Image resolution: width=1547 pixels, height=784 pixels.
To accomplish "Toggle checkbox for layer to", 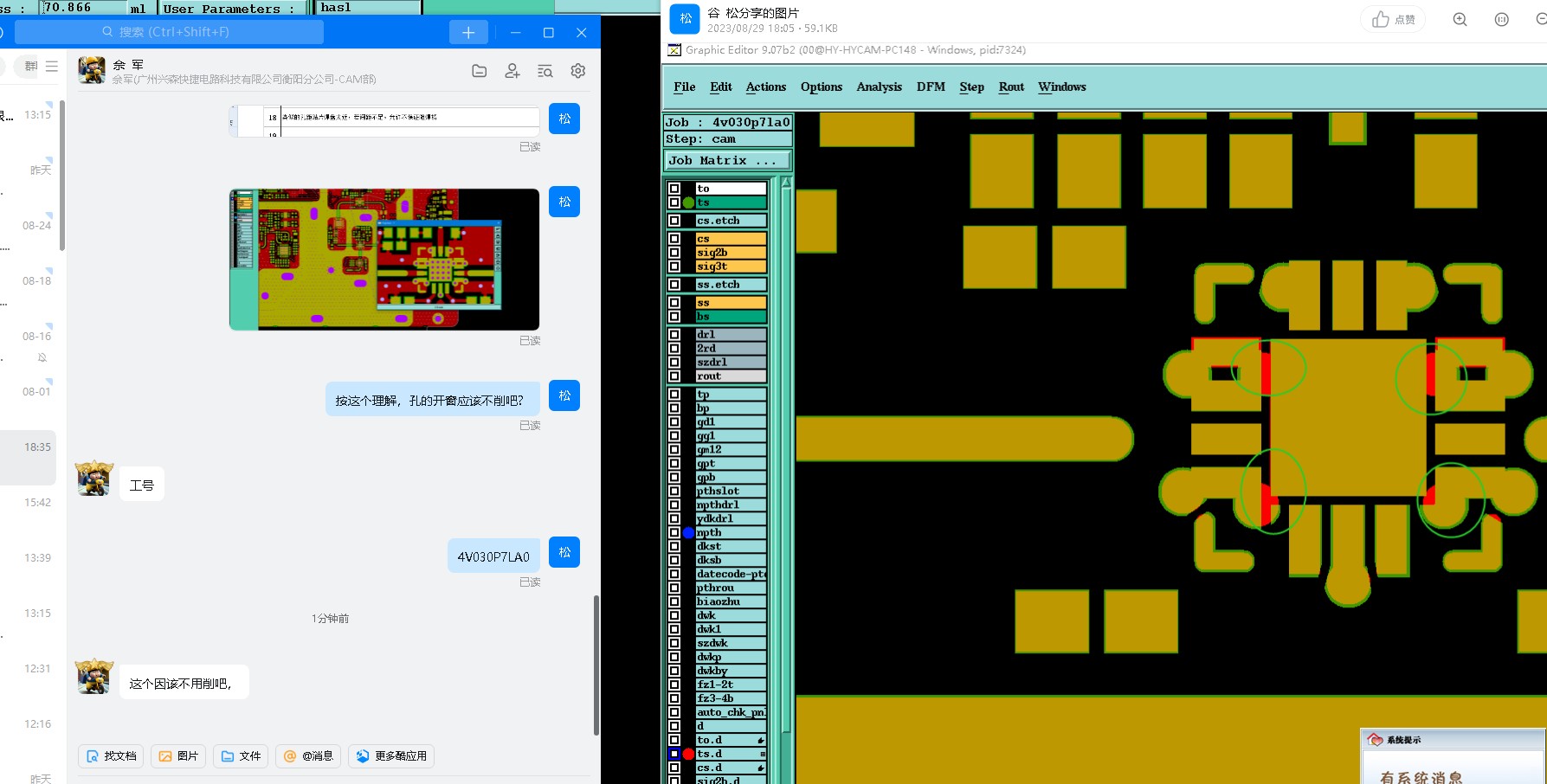I will tap(674, 189).
